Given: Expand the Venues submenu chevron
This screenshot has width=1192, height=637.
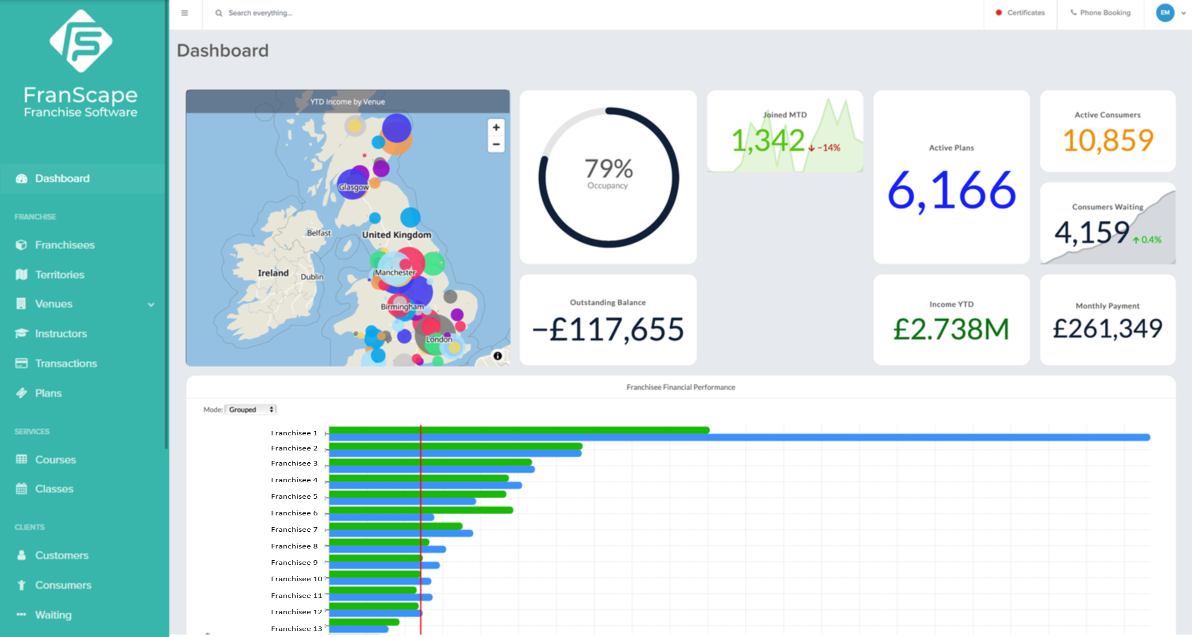Looking at the screenshot, I should tap(152, 304).
